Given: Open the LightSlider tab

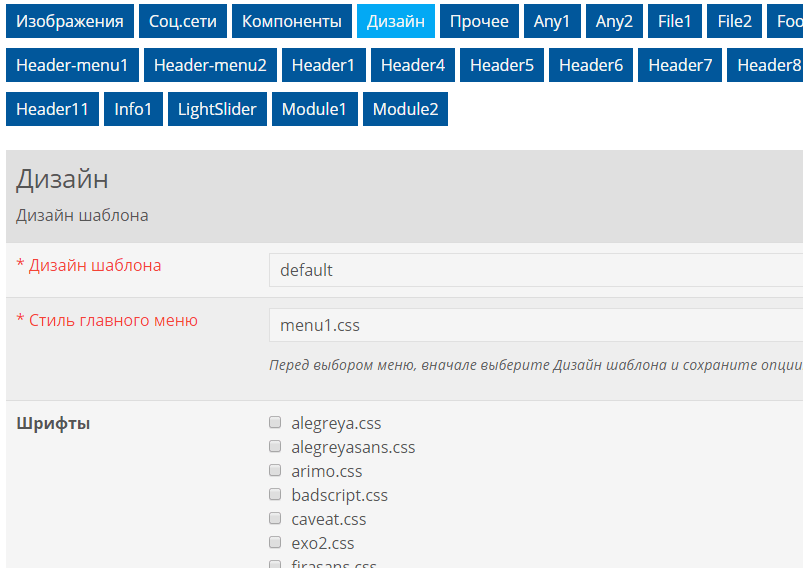Looking at the screenshot, I should pyautogui.click(x=217, y=109).
